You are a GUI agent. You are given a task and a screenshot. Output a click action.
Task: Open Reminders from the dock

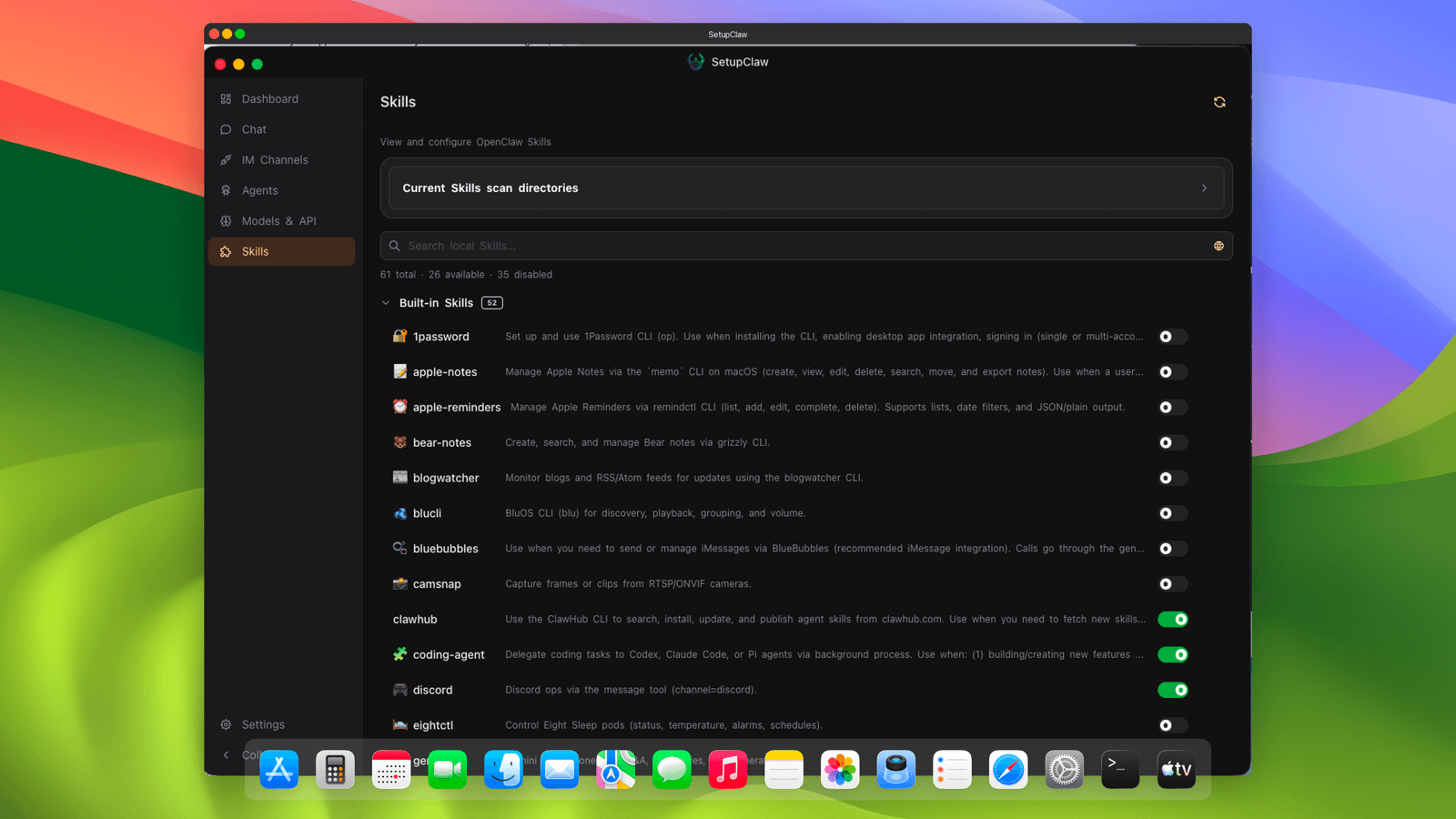pyautogui.click(x=952, y=770)
